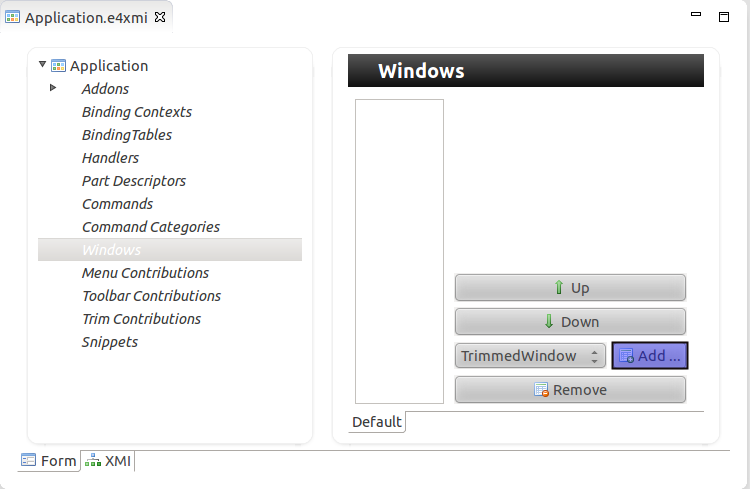
Task: Select the Default tab
Action: coord(377,422)
